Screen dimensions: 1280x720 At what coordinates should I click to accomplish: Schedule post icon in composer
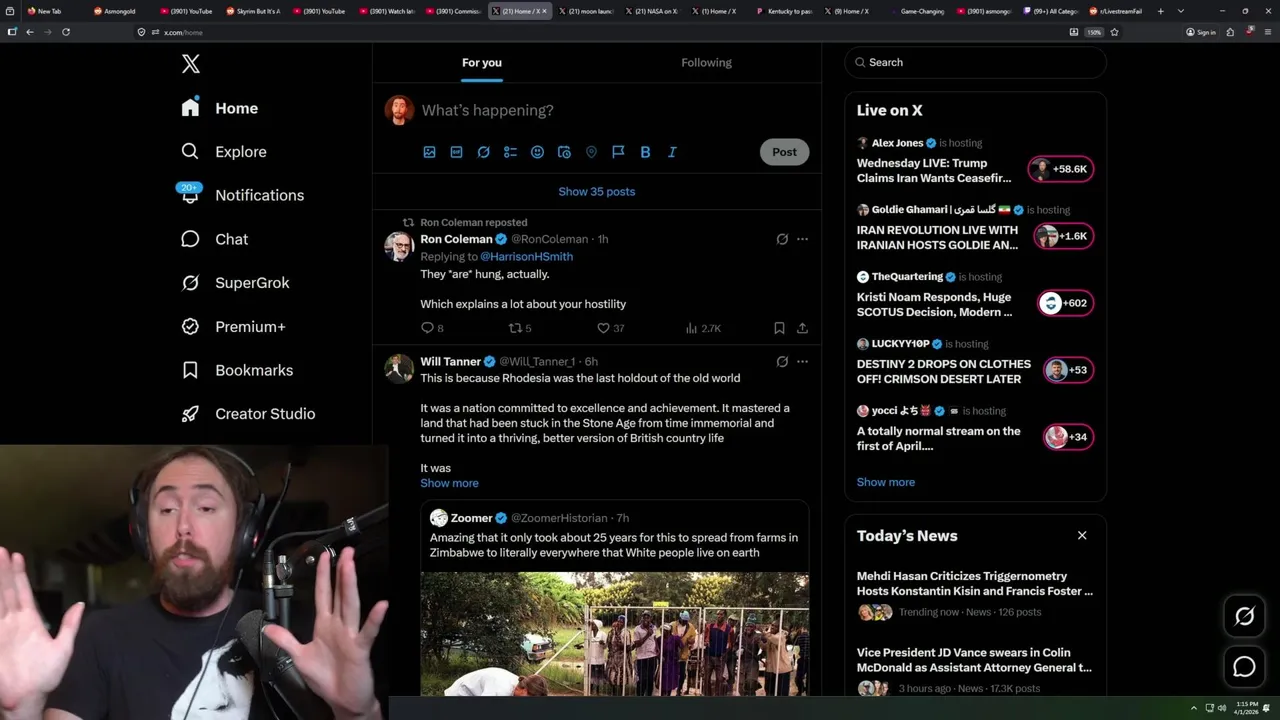tap(564, 152)
